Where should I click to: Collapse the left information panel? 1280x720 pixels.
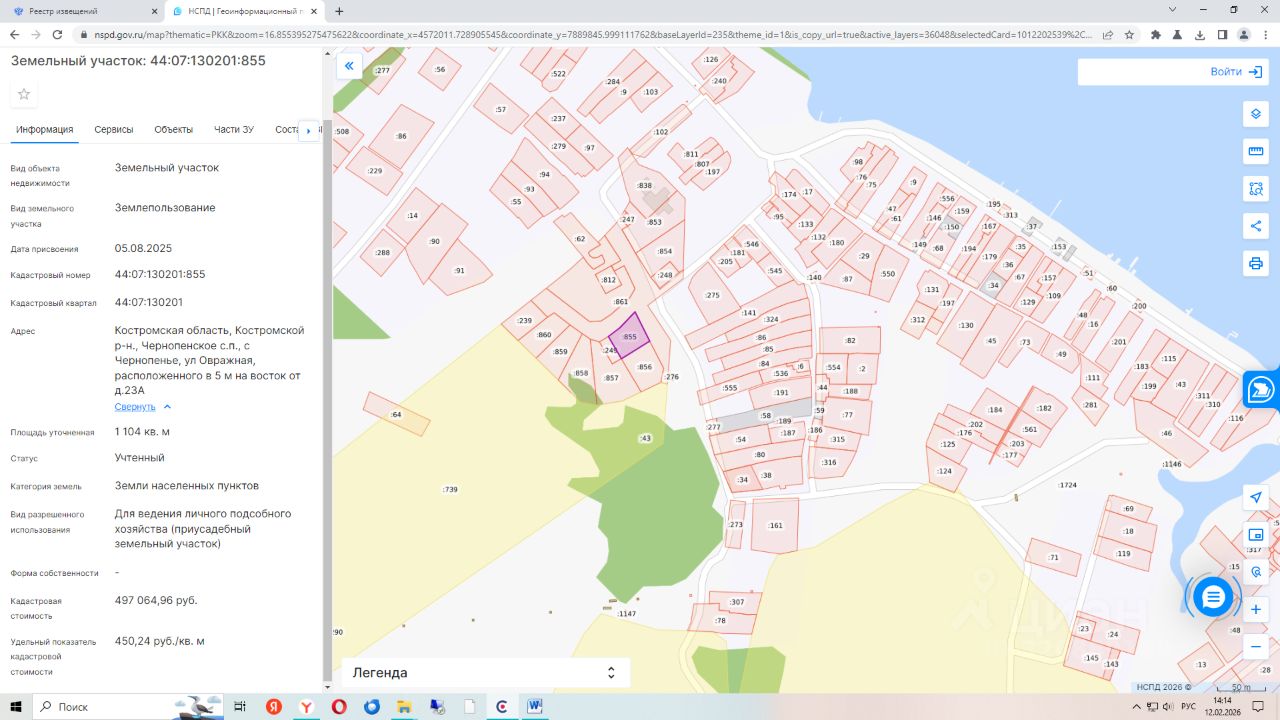tap(349, 67)
